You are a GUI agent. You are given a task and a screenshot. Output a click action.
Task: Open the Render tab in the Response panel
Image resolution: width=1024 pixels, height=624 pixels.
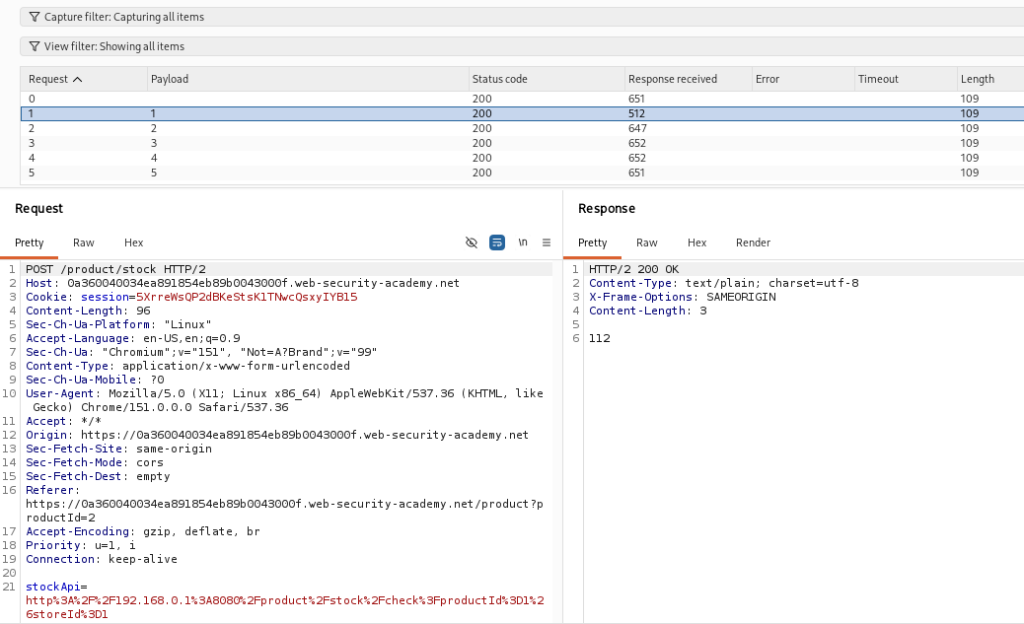[x=753, y=243]
